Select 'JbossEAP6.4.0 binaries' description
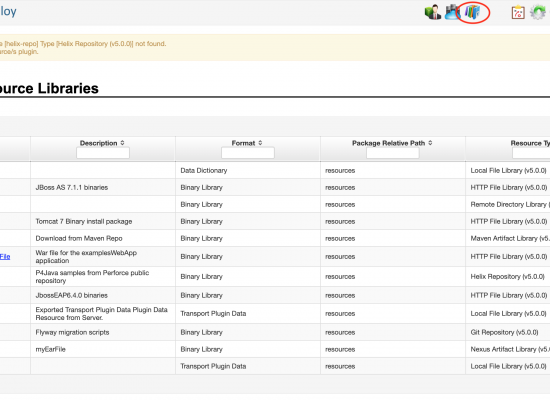The height and width of the screenshot is (400, 550). pos(72,295)
